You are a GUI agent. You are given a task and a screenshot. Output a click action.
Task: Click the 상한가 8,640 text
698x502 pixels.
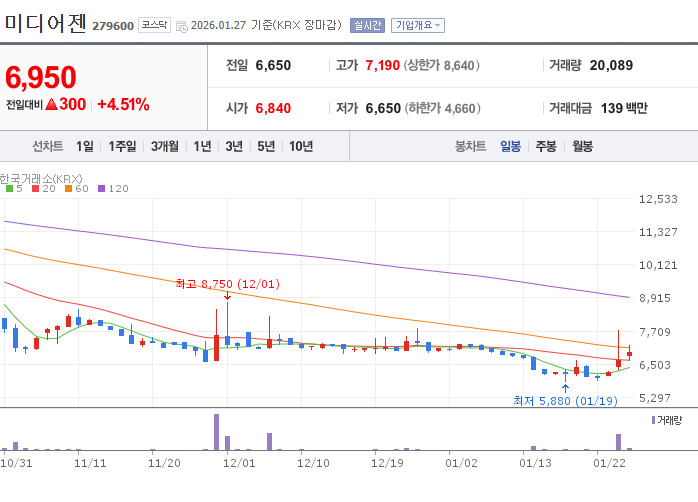442,65
